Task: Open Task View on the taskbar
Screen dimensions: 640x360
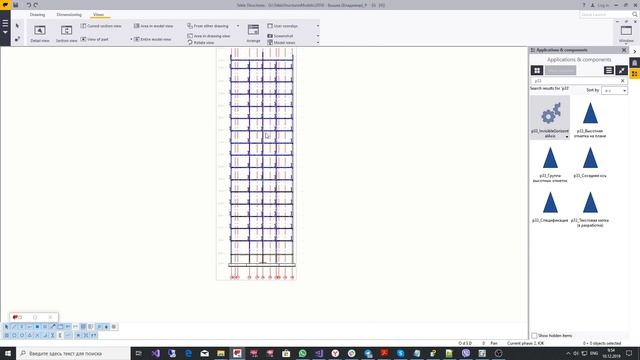Action: point(138,353)
